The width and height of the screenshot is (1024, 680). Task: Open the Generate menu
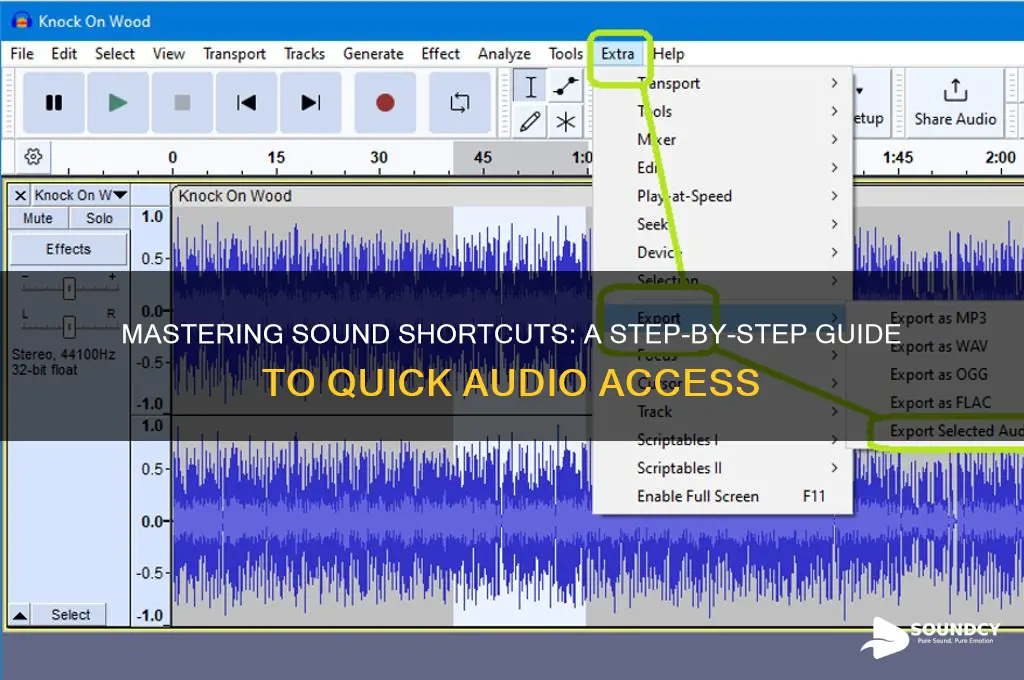coord(374,54)
